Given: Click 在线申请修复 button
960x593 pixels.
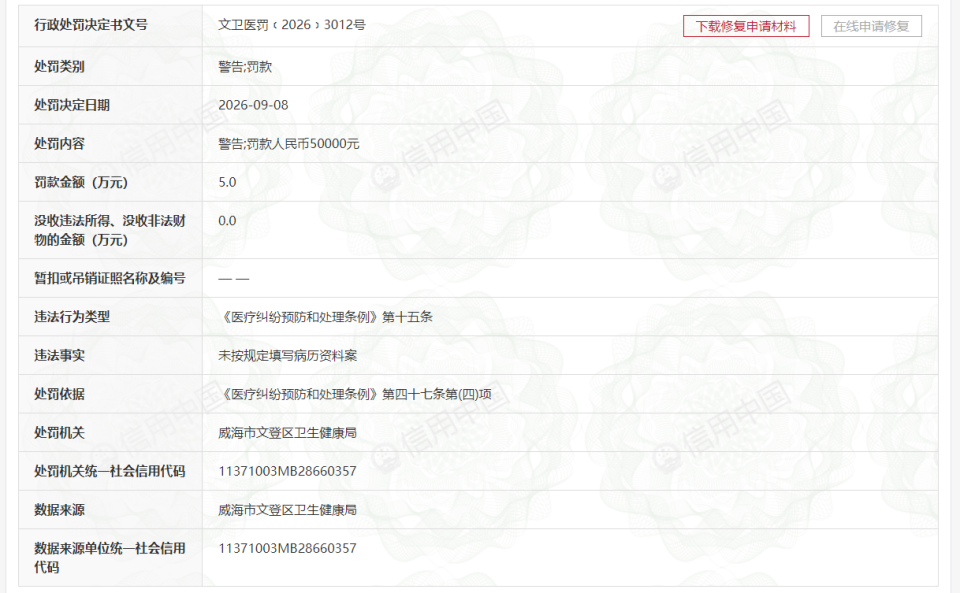Looking at the screenshot, I should coord(871,26).
